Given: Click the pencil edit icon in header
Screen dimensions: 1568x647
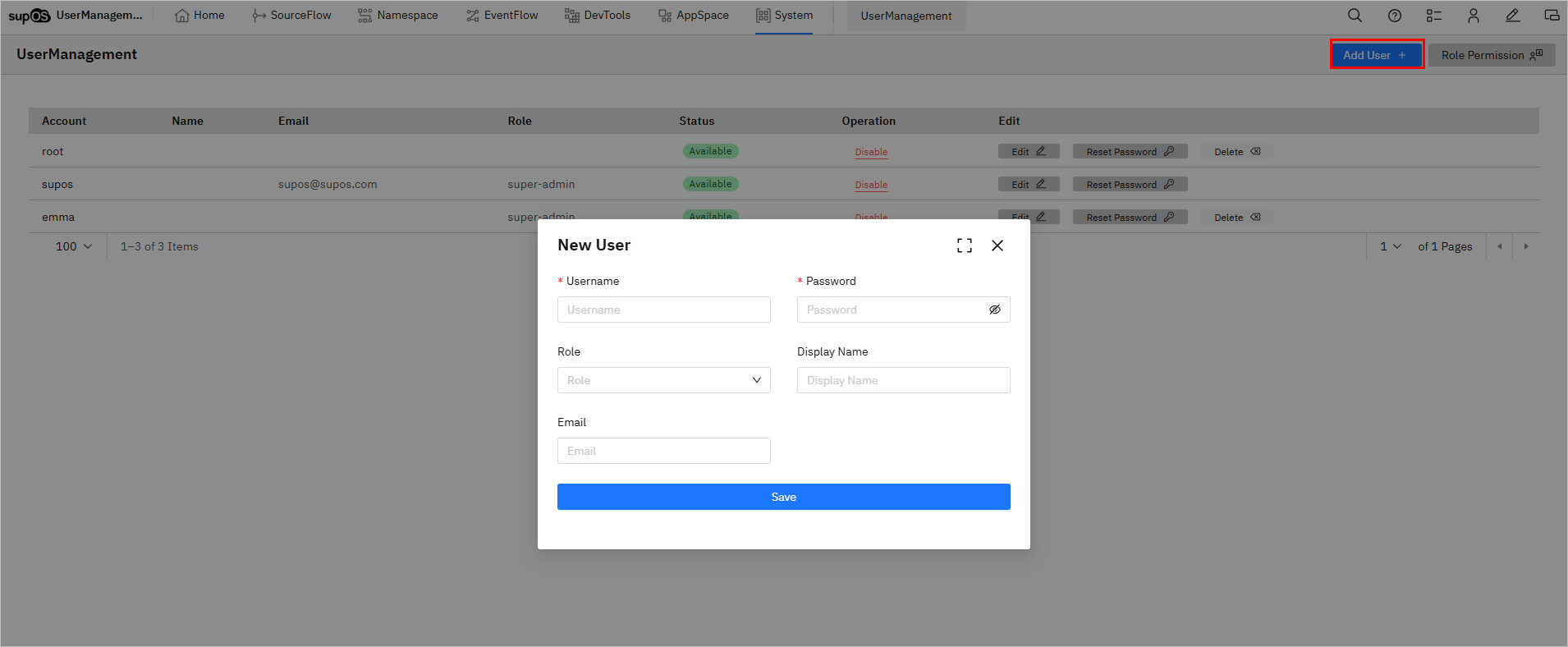Looking at the screenshot, I should pos(1512,16).
